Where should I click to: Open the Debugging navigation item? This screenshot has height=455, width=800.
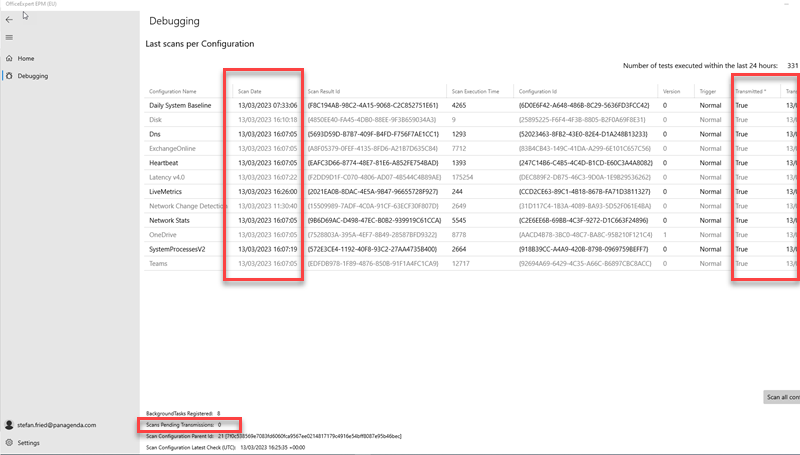point(33,76)
